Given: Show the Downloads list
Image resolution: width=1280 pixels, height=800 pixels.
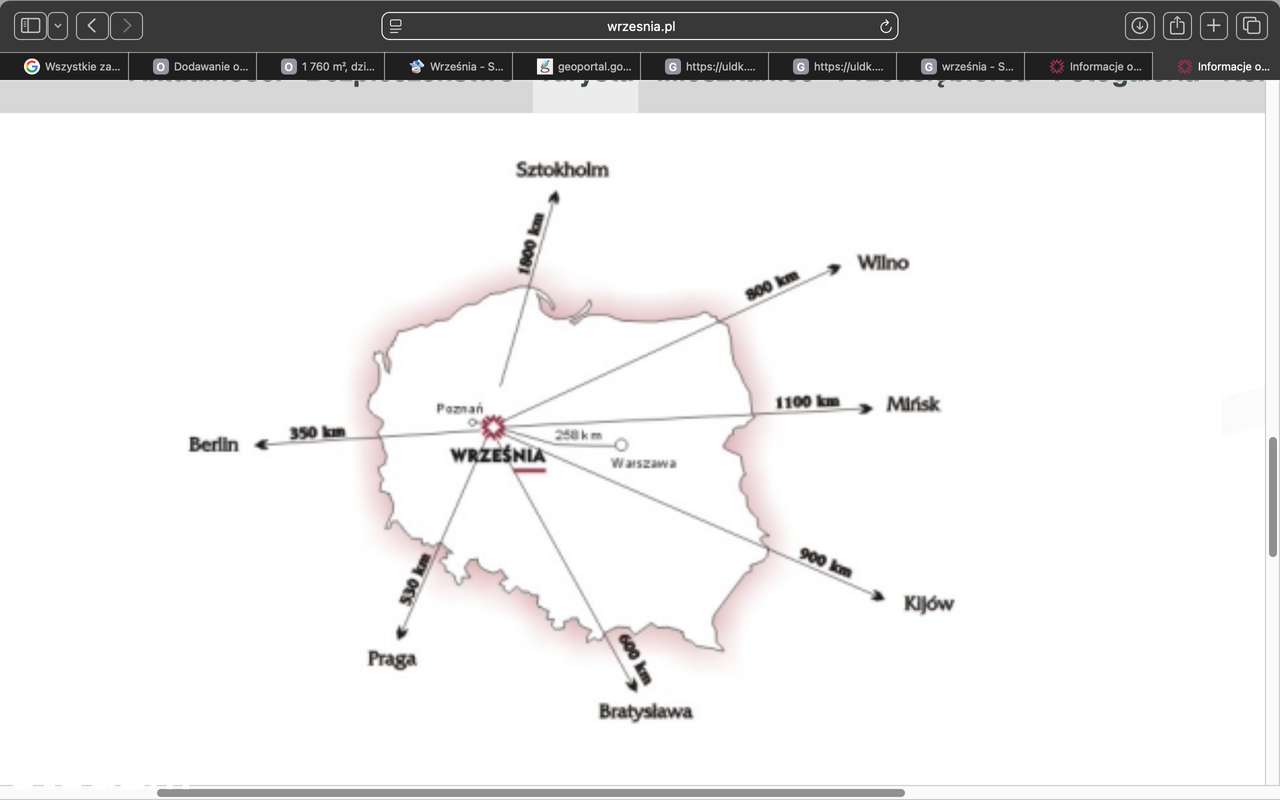Looking at the screenshot, I should (1139, 26).
